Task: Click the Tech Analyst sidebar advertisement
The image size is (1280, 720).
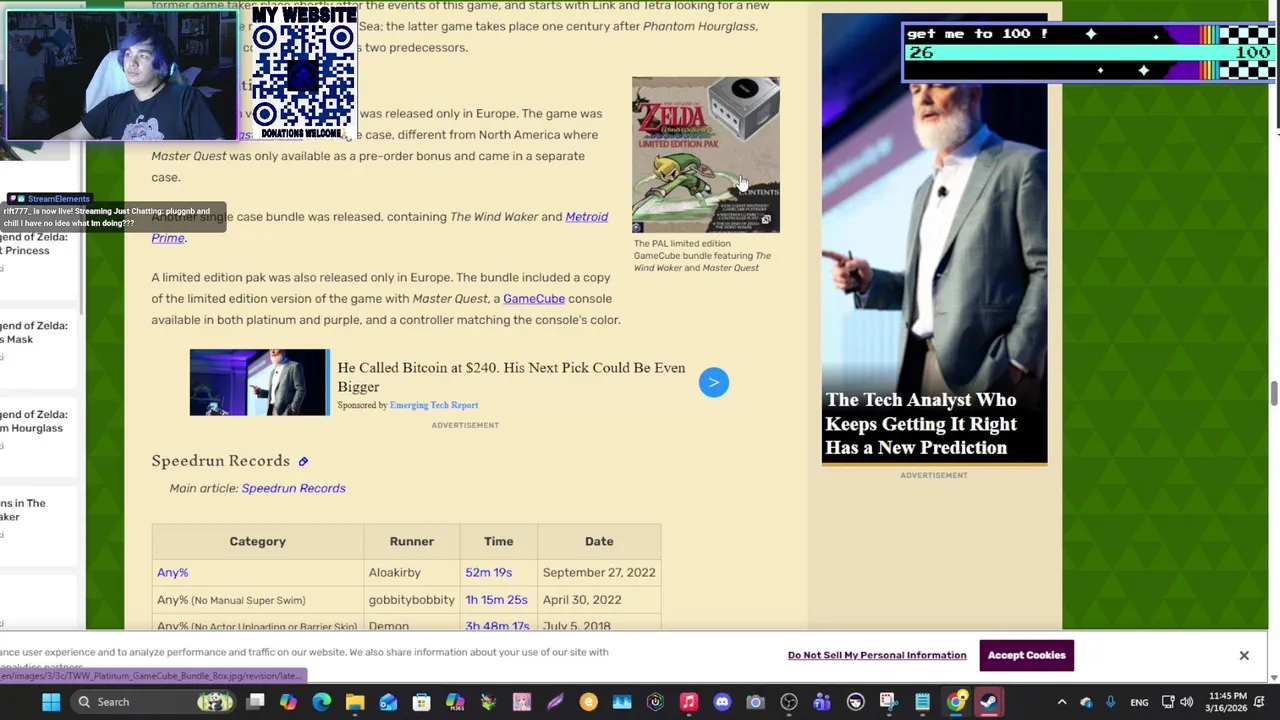Action: click(934, 239)
